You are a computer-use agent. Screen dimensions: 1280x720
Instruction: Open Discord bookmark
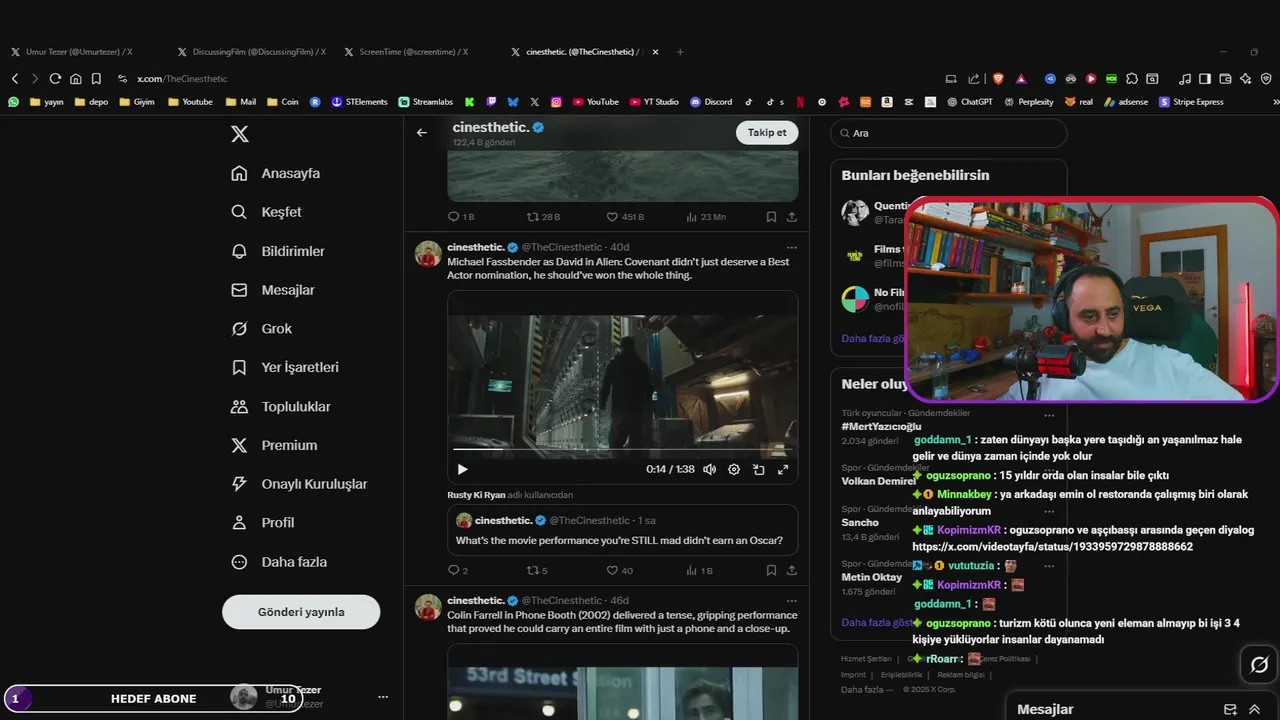point(710,102)
